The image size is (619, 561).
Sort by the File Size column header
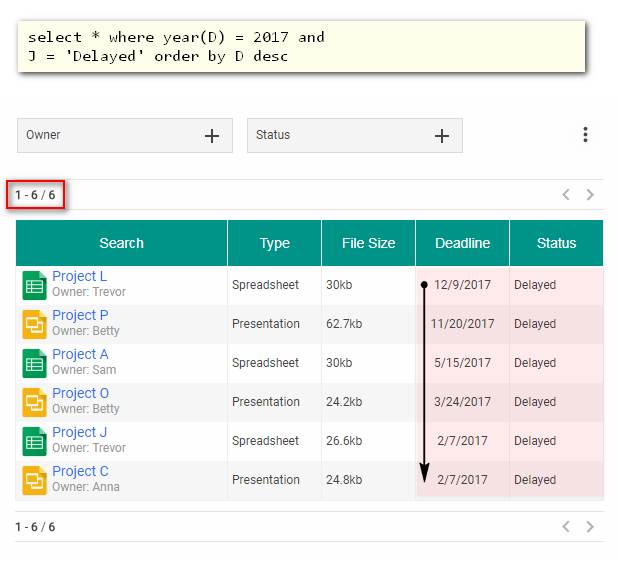coord(368,243)
